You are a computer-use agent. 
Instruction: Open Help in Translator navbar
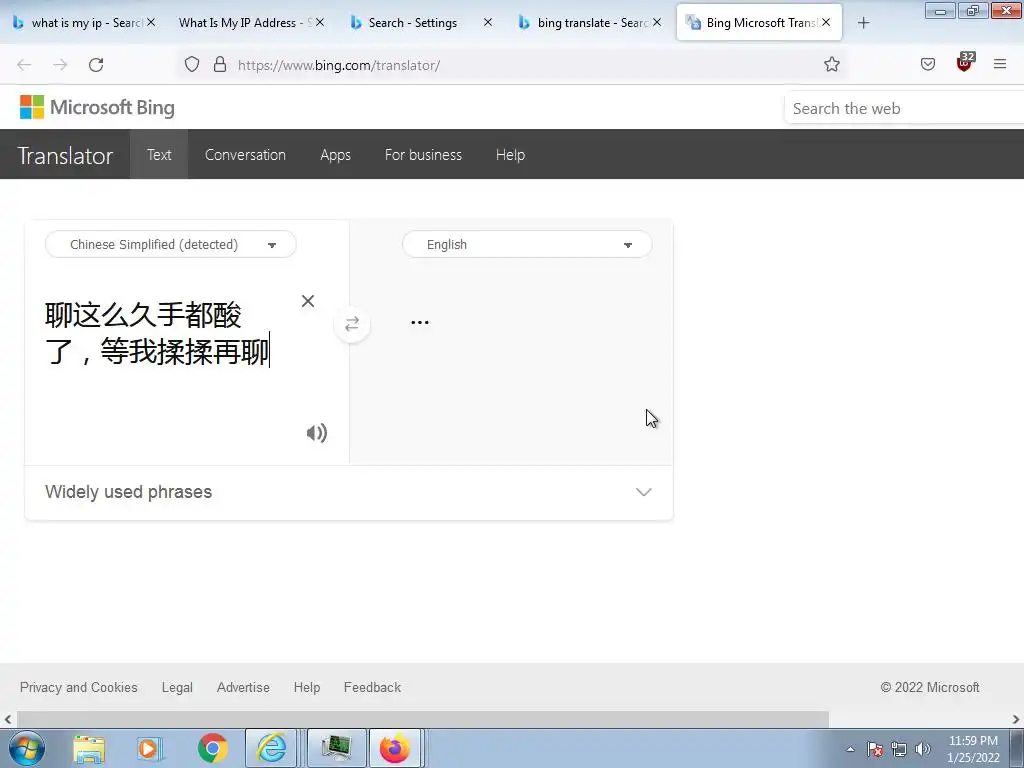(x=510, y=155)
